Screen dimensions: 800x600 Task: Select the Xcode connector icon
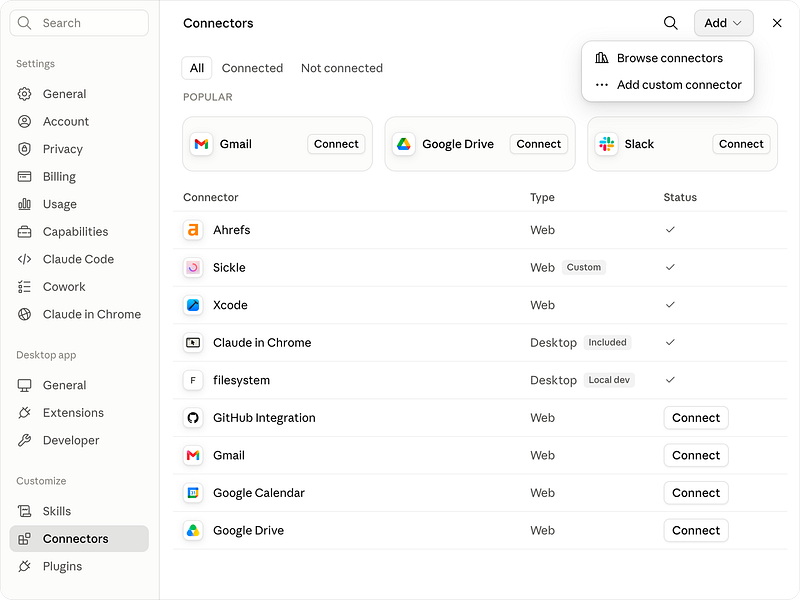pyautogui.click(x=193, y=305)
